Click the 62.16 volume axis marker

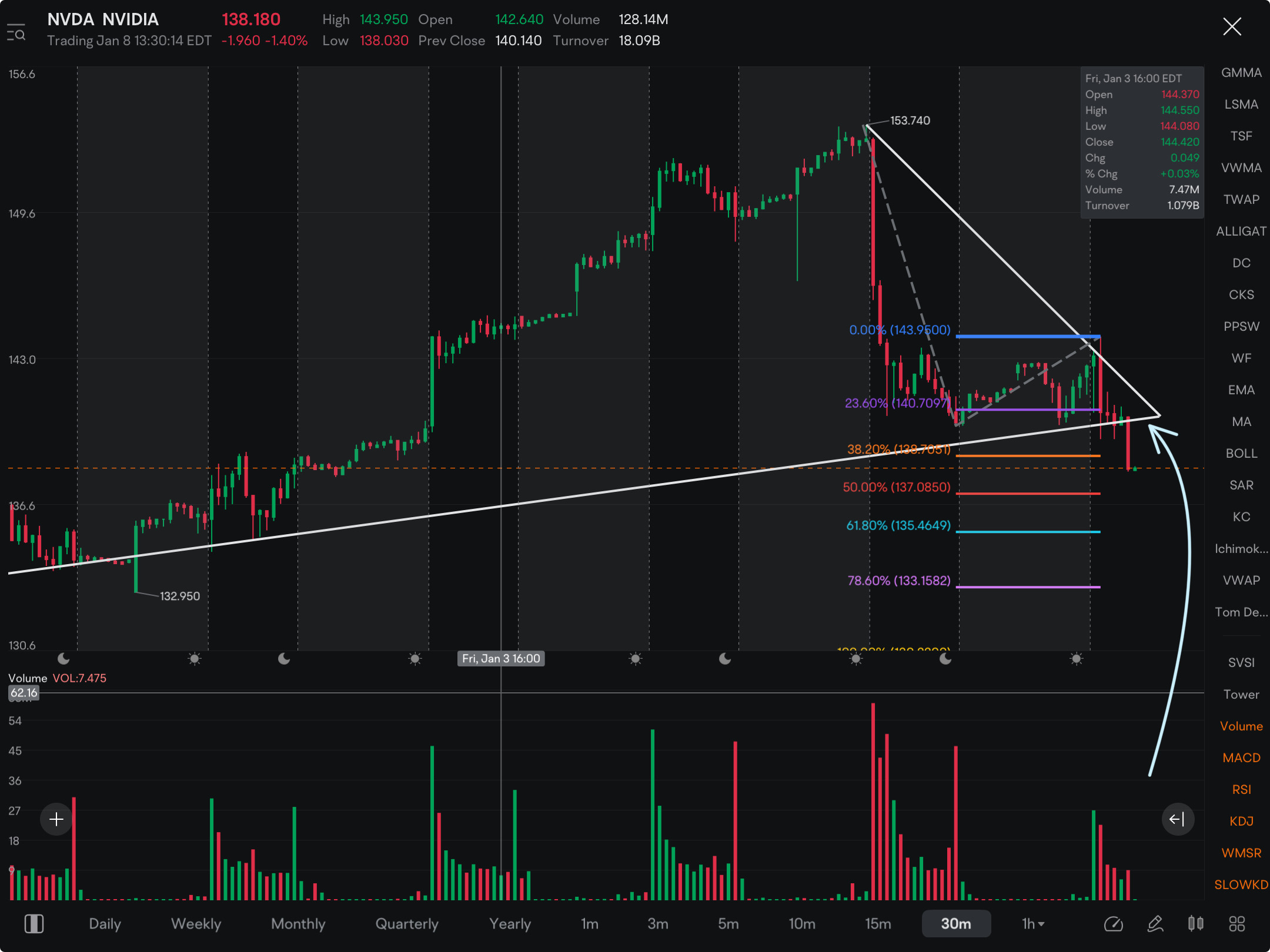(24, 693)
